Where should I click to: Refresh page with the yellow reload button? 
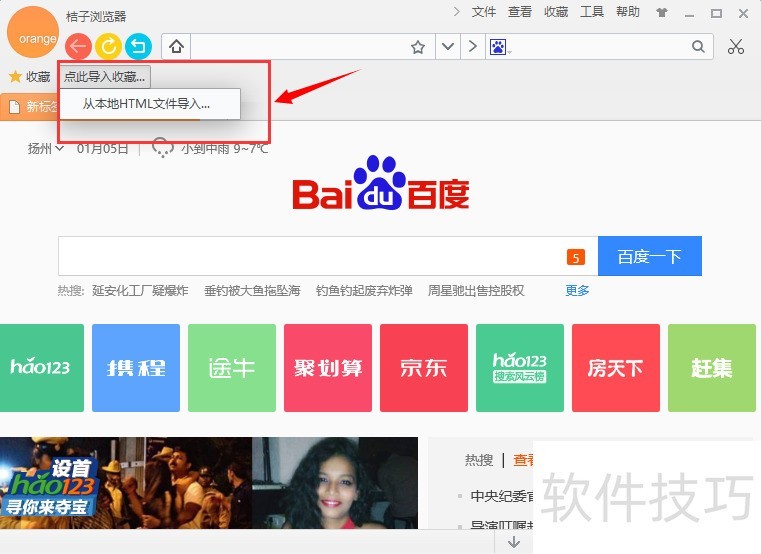pyautogui.click(x=108, y=47)
